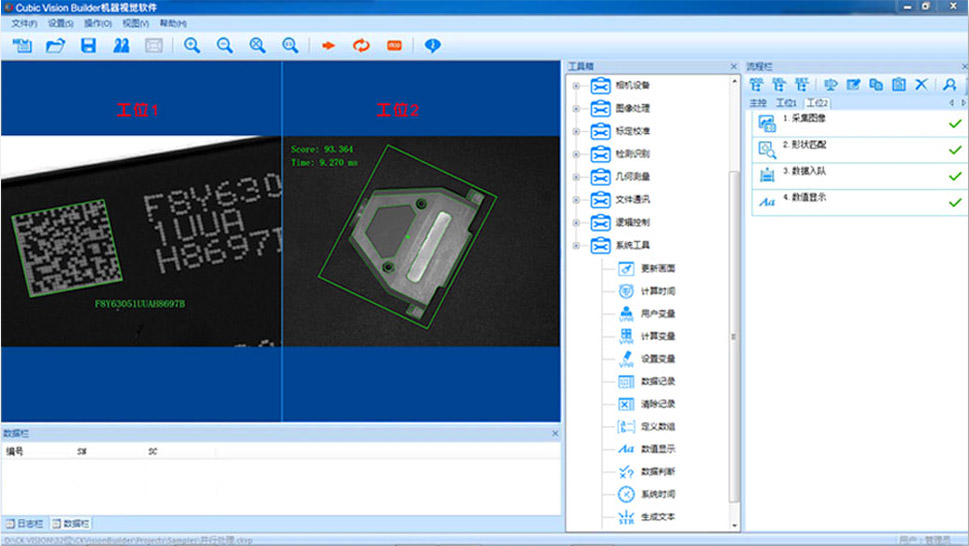The width and height of the screenshot is (969, 546).
Task: Click the Open folder toolbar icon
Action: 56,46
